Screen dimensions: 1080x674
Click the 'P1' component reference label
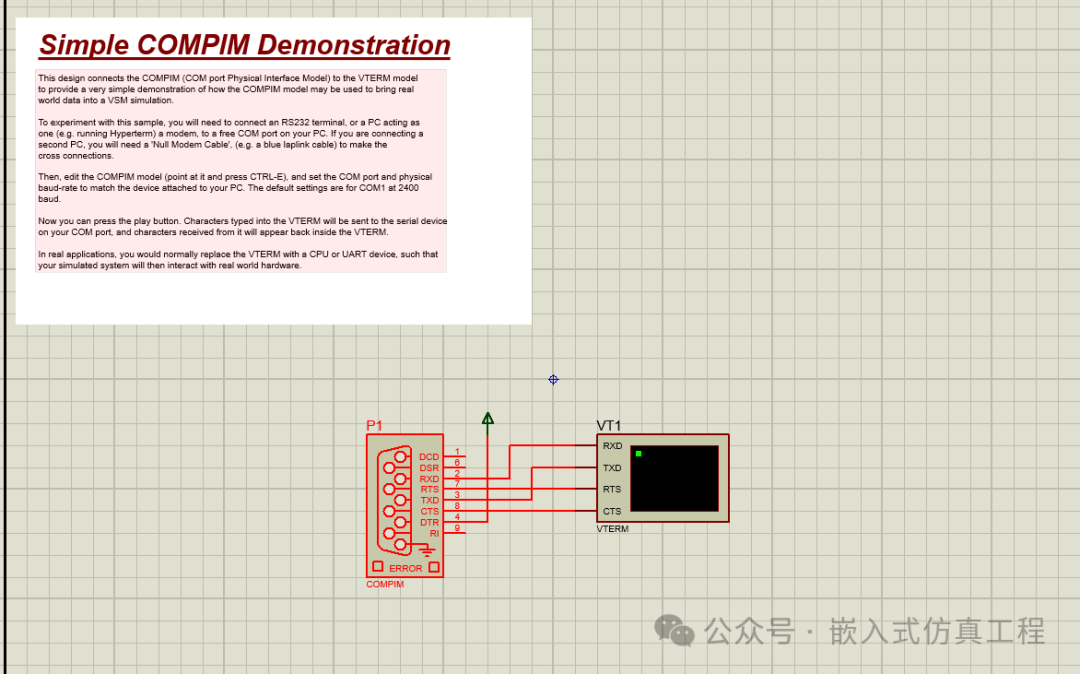[x=374, y=425]
